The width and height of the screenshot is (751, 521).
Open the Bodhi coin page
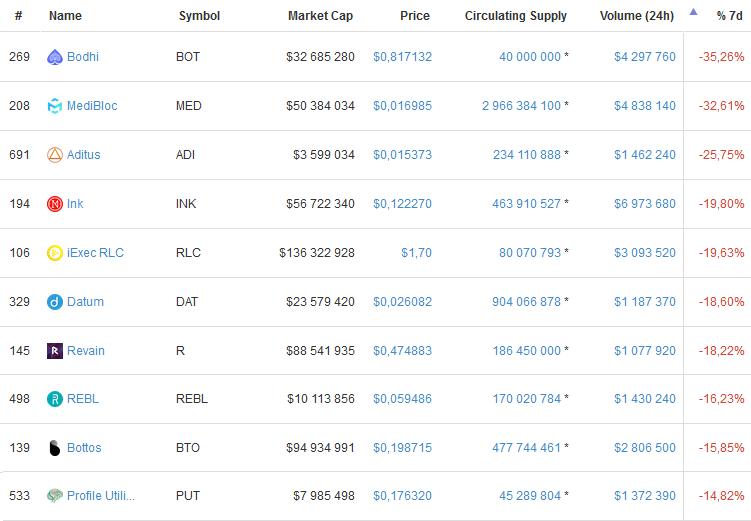click(x=83, y=57)
